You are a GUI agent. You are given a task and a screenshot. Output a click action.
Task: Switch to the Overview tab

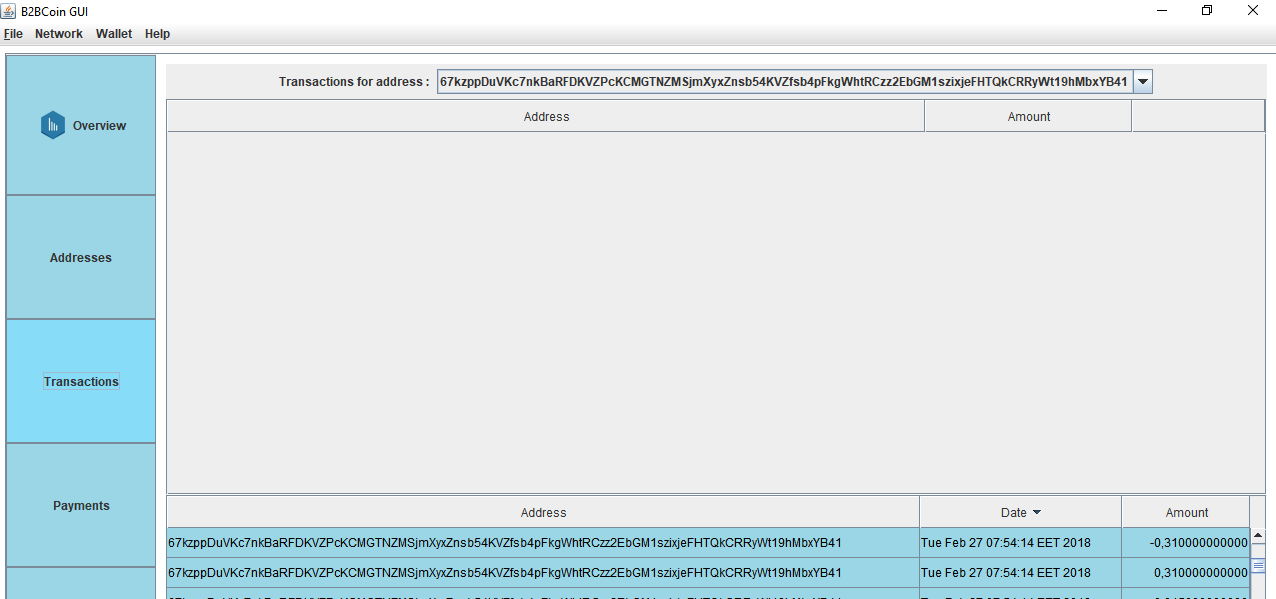point(81,125)
